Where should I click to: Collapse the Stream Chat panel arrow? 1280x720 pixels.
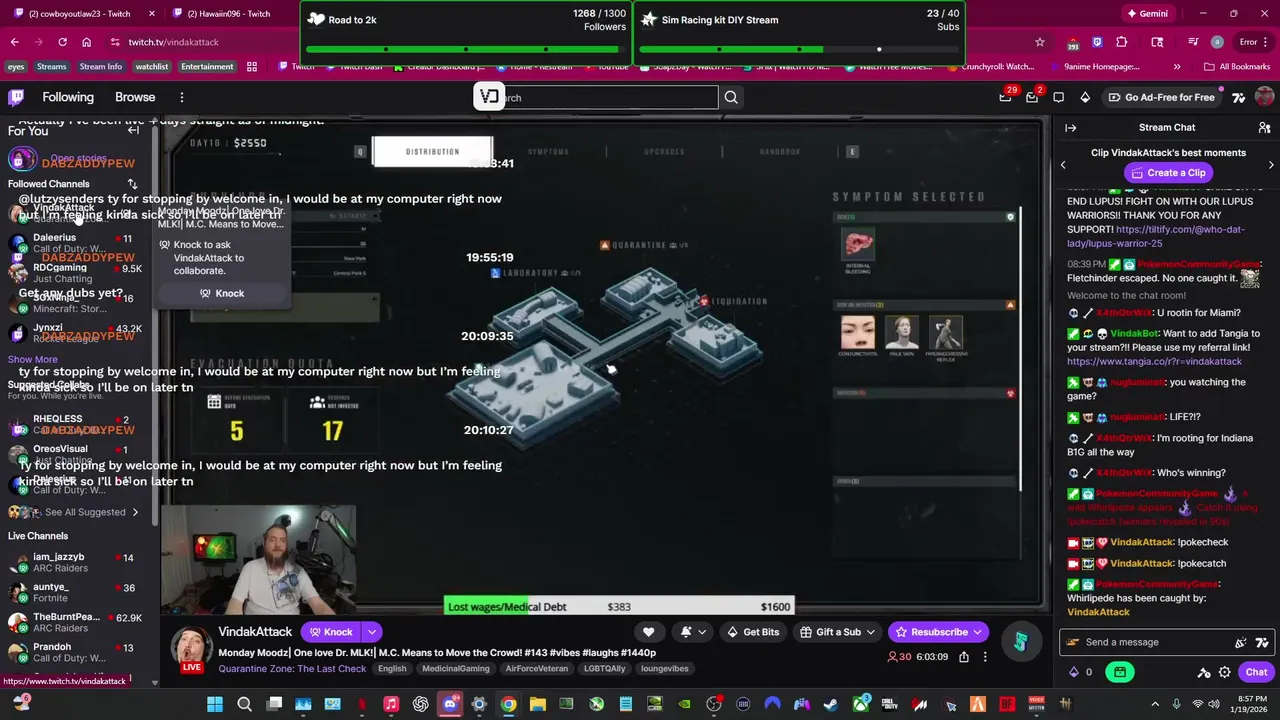1070,128
